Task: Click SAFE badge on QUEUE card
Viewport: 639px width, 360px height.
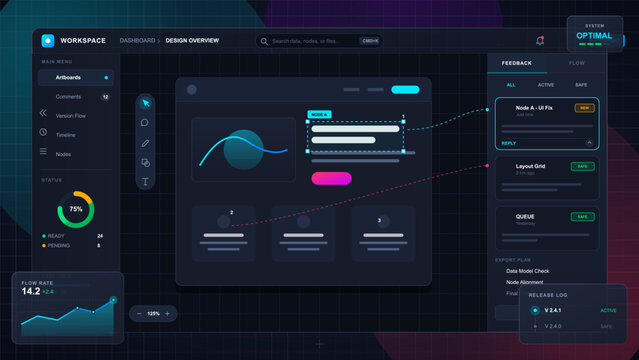Action: click(582, 217)
